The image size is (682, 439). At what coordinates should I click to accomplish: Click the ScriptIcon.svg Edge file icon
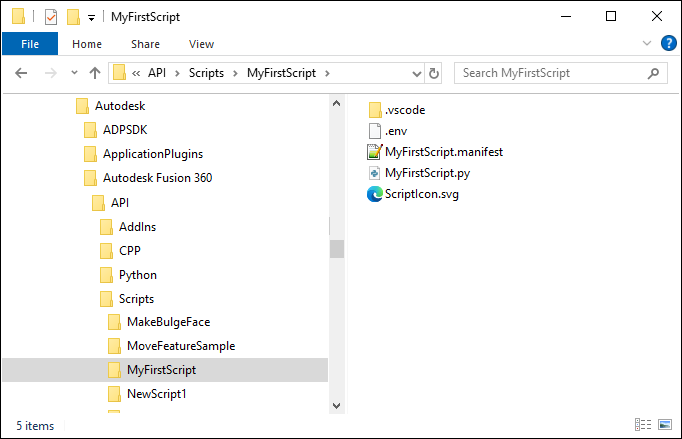pos(375,194)
